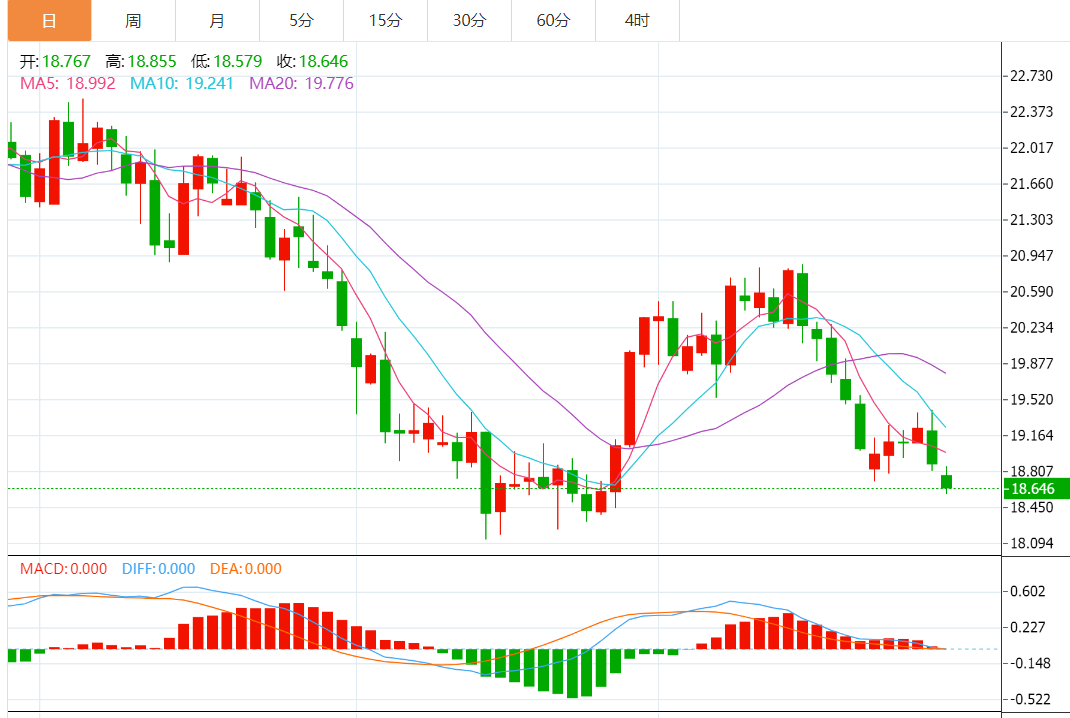Switch to the weekly 周 tab
Image resolution: width=1070 pixels, height=718 pixels.
tap(133, 20)
